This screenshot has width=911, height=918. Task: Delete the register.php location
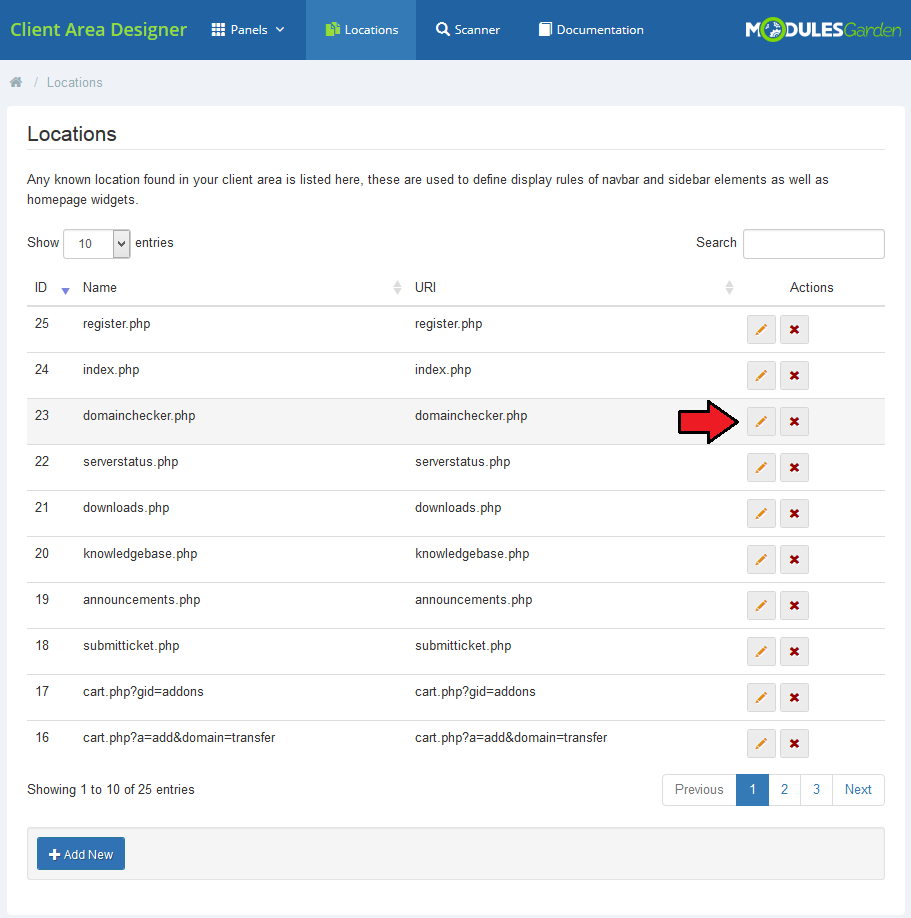click(x=794, y=330)
